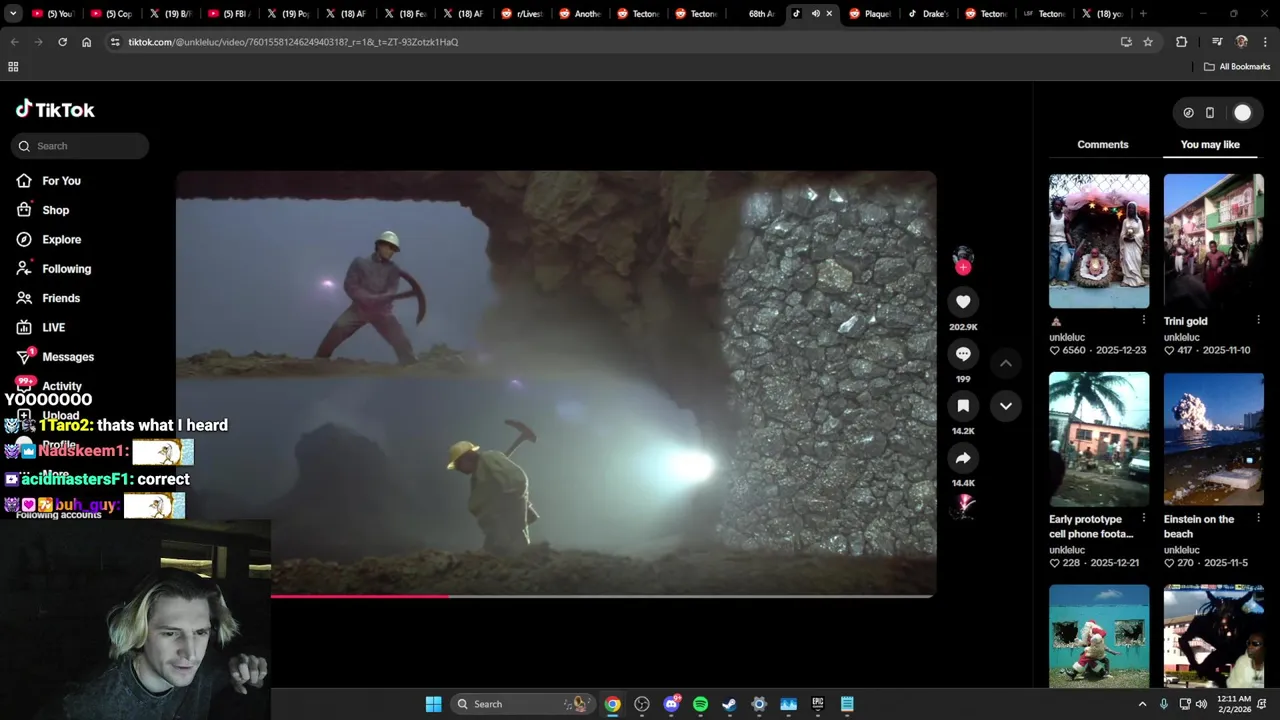The height and width of the screenshot is (720, 1280).
Task: Open Following in sidebar
Action: (66, 269)
